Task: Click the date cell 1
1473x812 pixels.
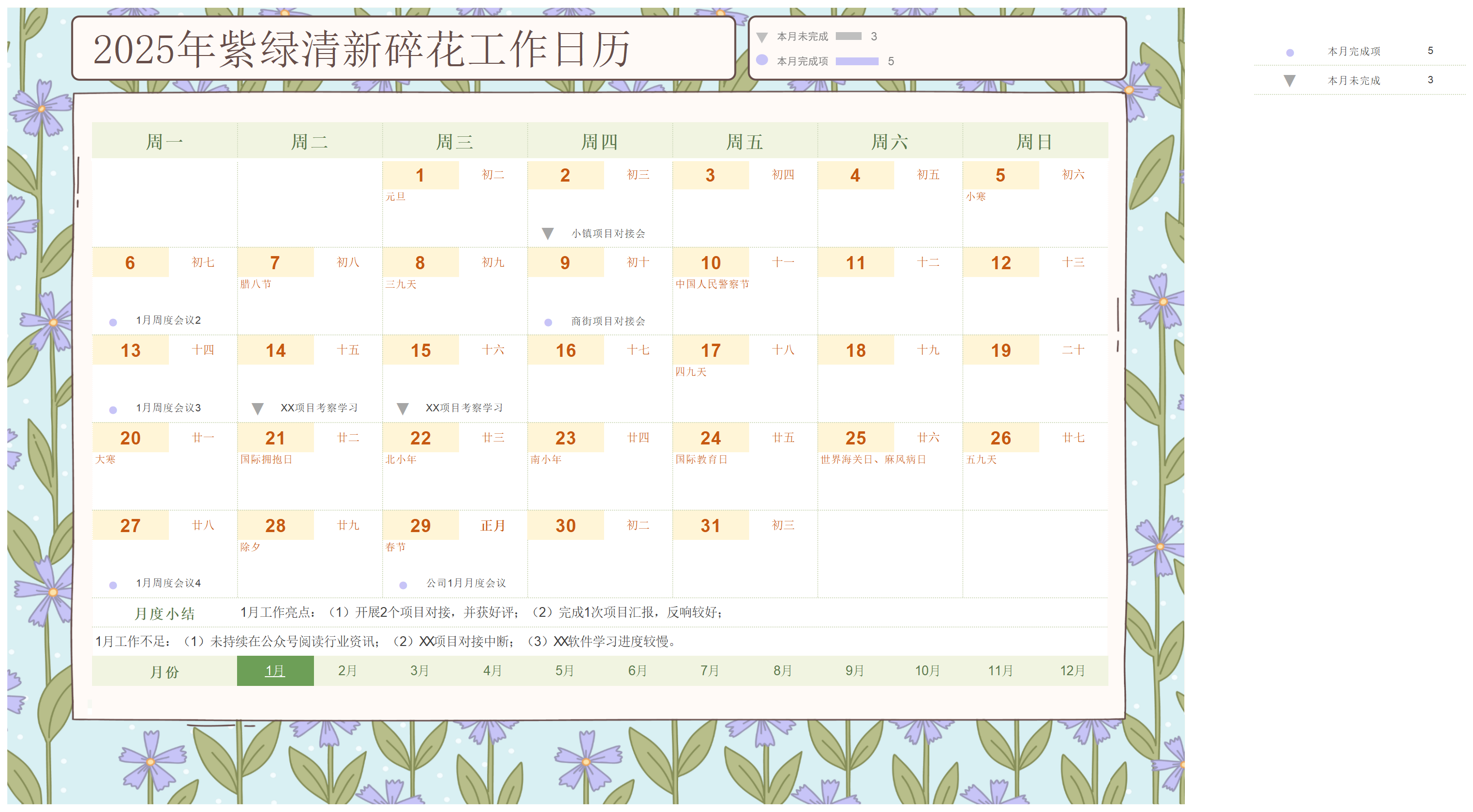Action: click(420, 175)
